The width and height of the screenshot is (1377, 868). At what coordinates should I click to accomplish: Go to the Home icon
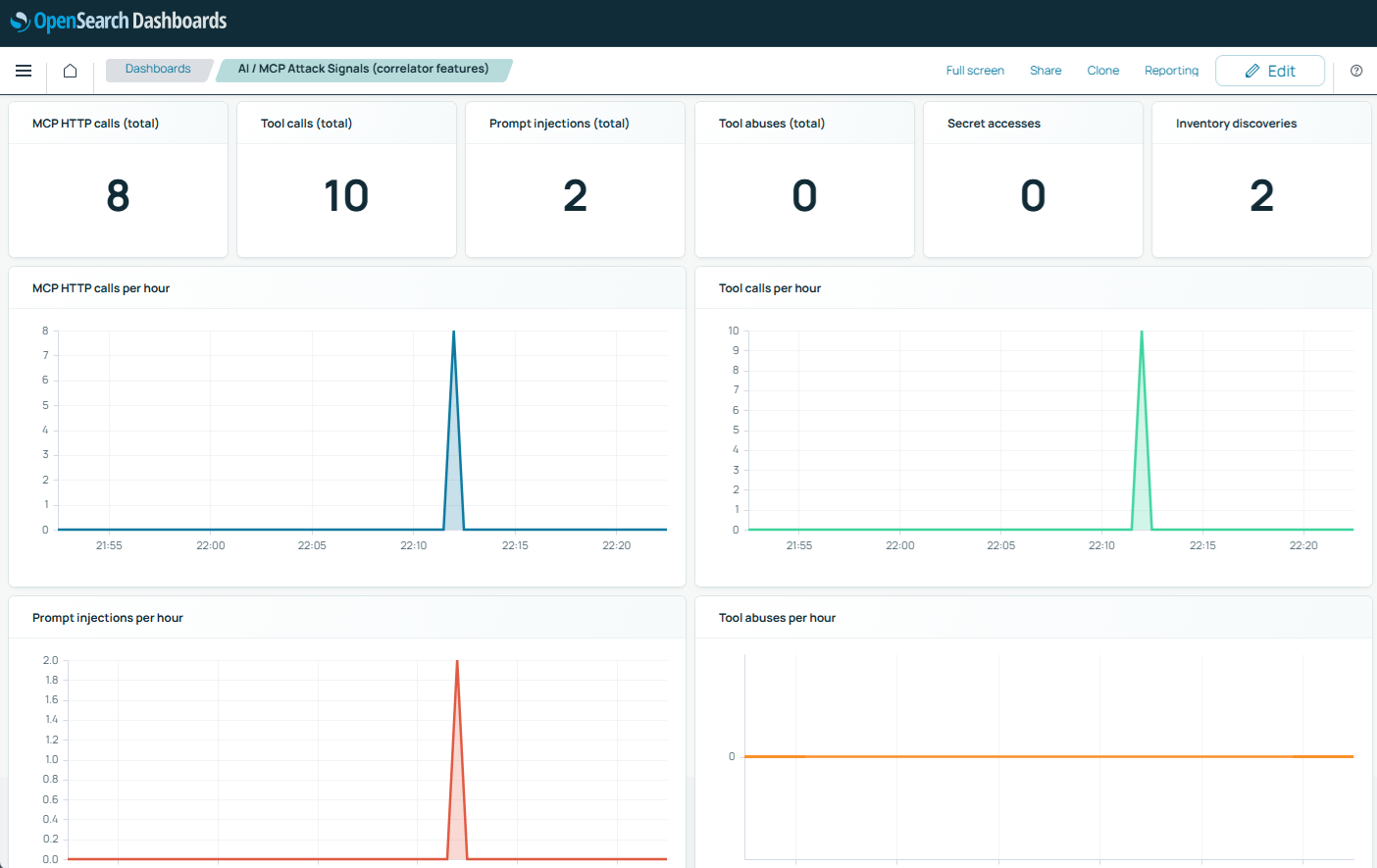pyautogui.click(x=71, y=71)
